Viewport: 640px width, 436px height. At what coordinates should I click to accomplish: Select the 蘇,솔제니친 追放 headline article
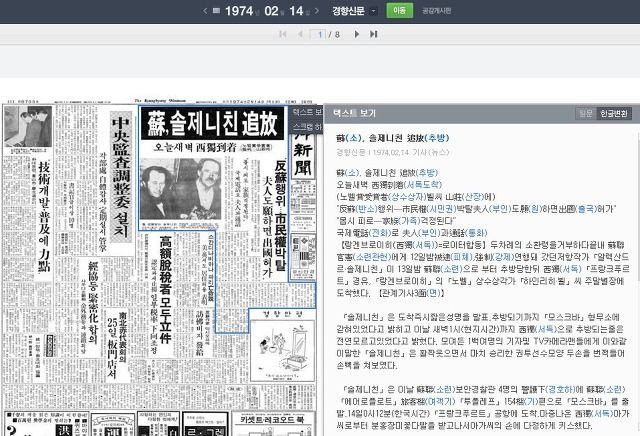pos(212,123)
